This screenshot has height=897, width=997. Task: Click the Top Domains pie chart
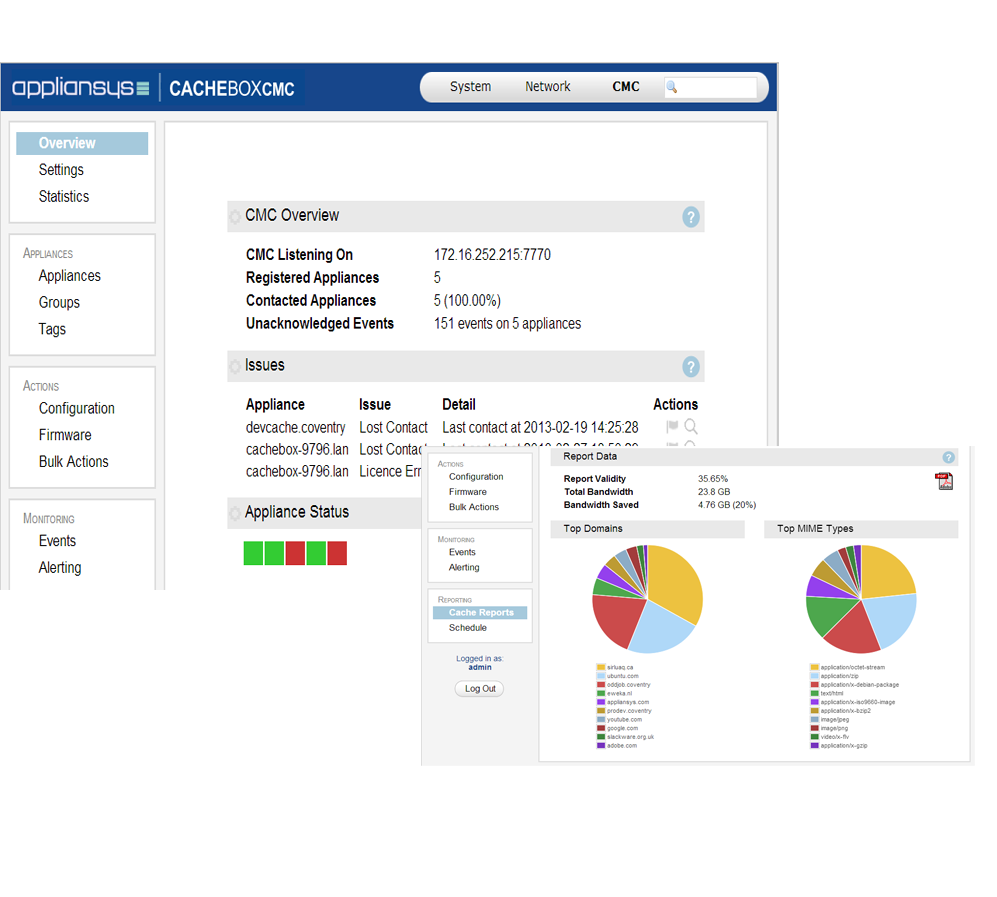(647, 599)
